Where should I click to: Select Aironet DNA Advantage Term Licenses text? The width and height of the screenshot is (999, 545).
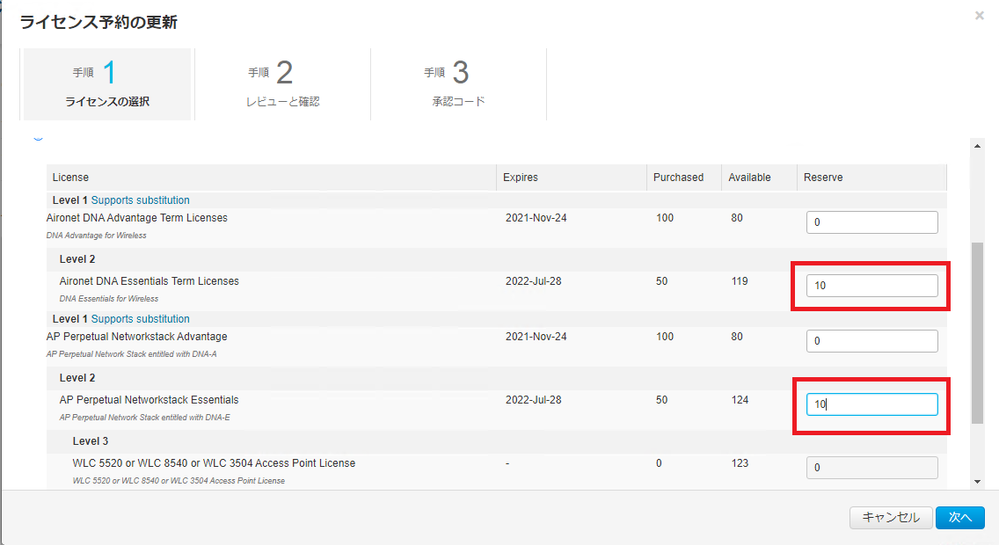pyautogui.click(x=137, y=218)
